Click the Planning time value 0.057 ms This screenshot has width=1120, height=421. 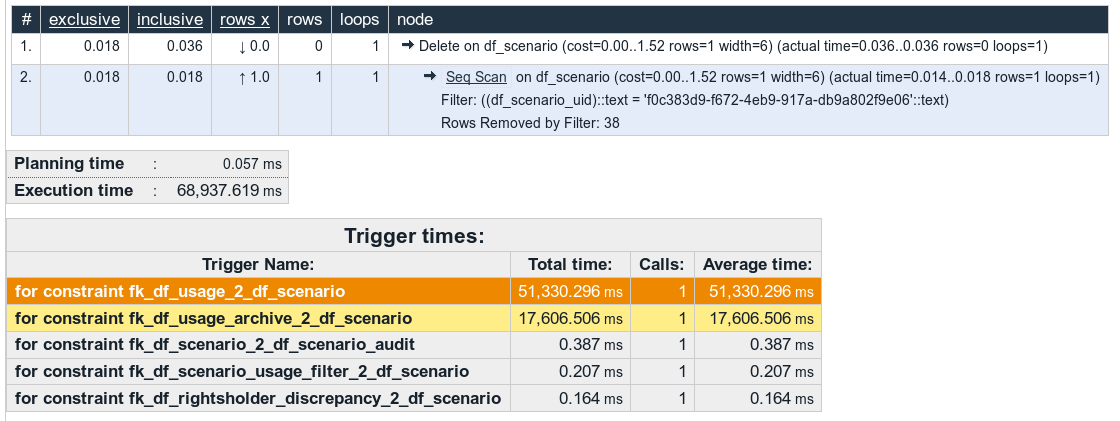[x=252, y=164]
